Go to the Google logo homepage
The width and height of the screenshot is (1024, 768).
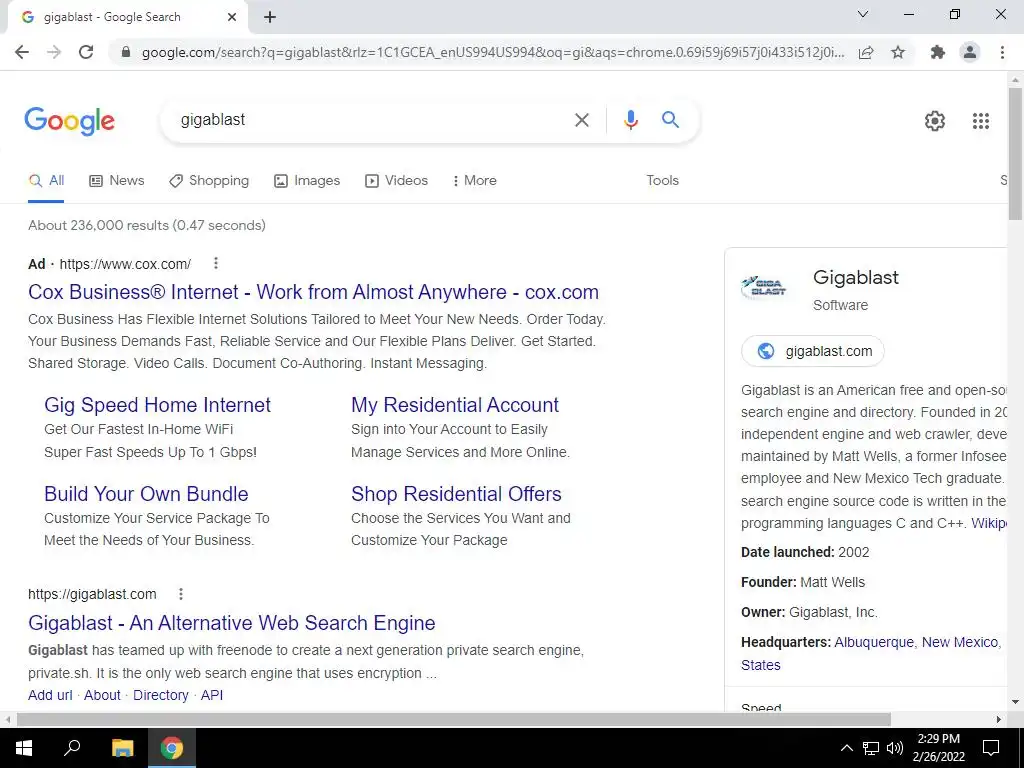tap(70, 121)
